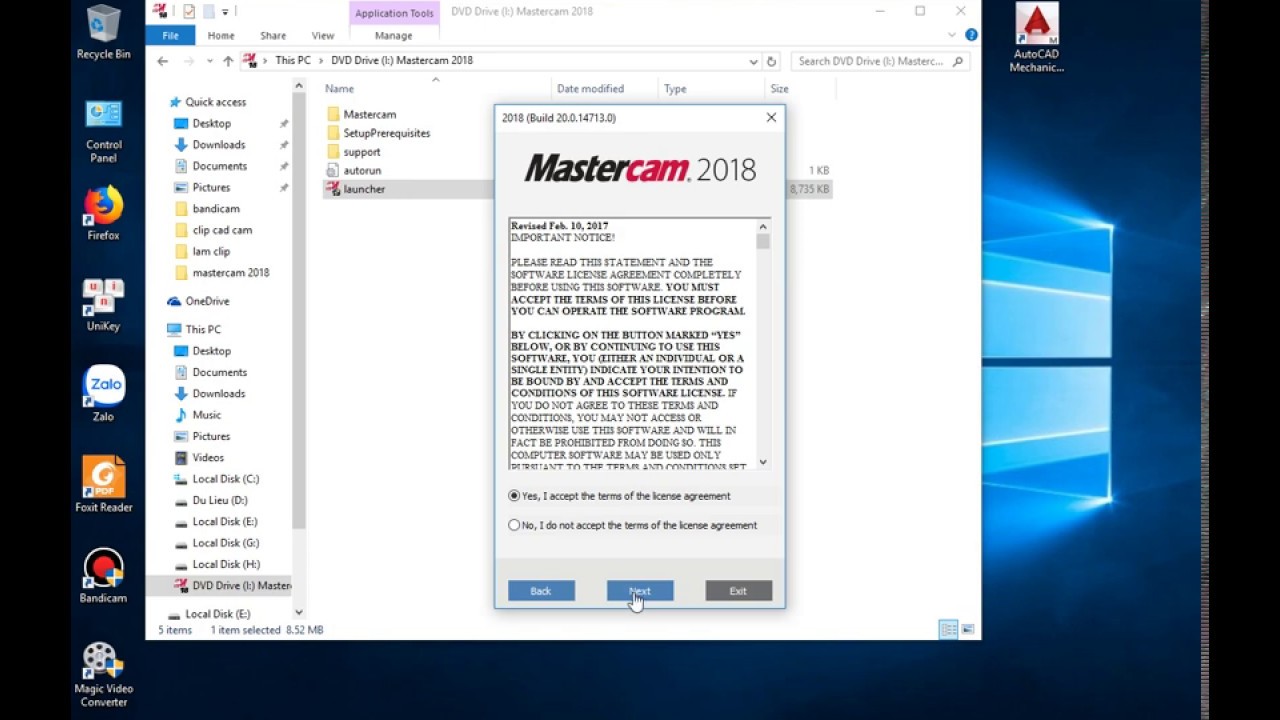The width and height of the screenshot is (1280, 720).
Task: Open the Zalo desktop shortcut
Action: [x=103, y=394]
